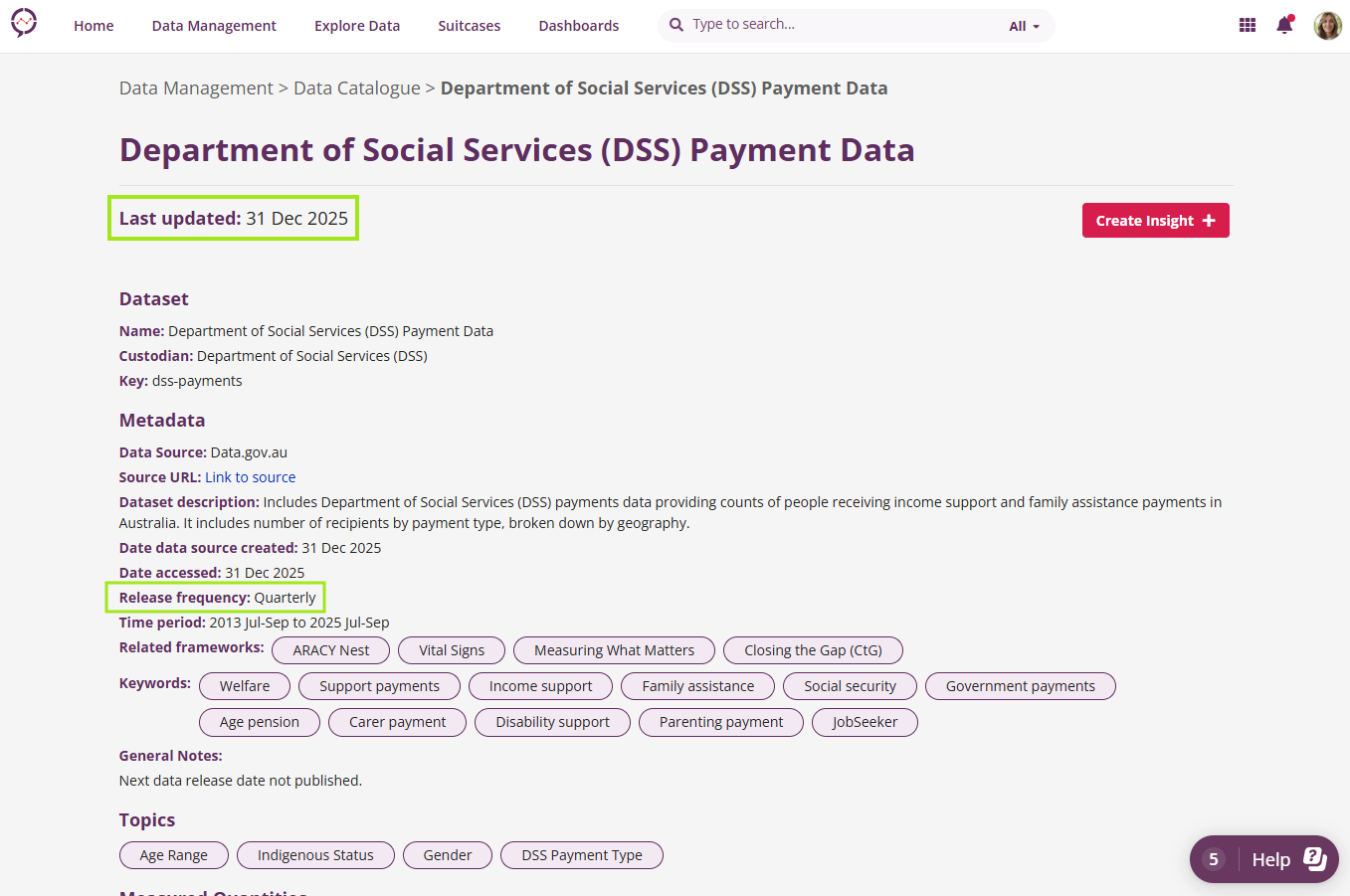
Task: Open the Link to source URL
Action: (x=250, y=477)
